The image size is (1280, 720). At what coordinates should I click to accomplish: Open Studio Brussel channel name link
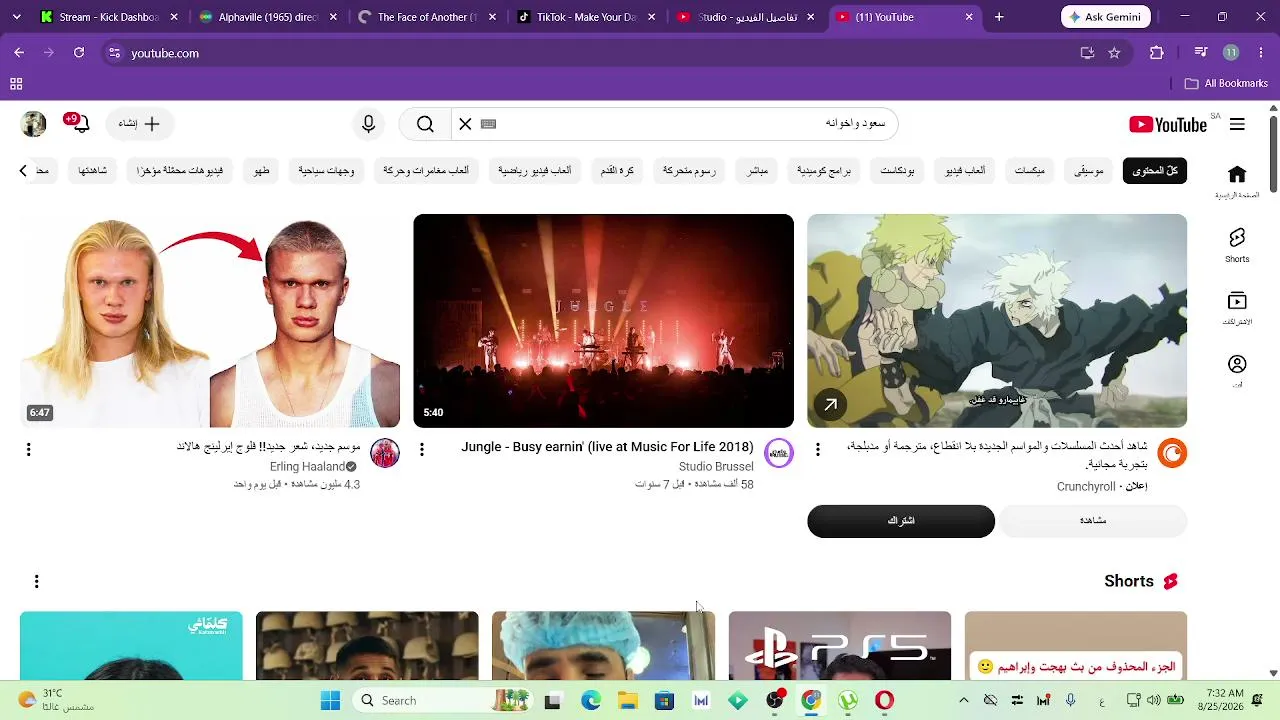716,467
